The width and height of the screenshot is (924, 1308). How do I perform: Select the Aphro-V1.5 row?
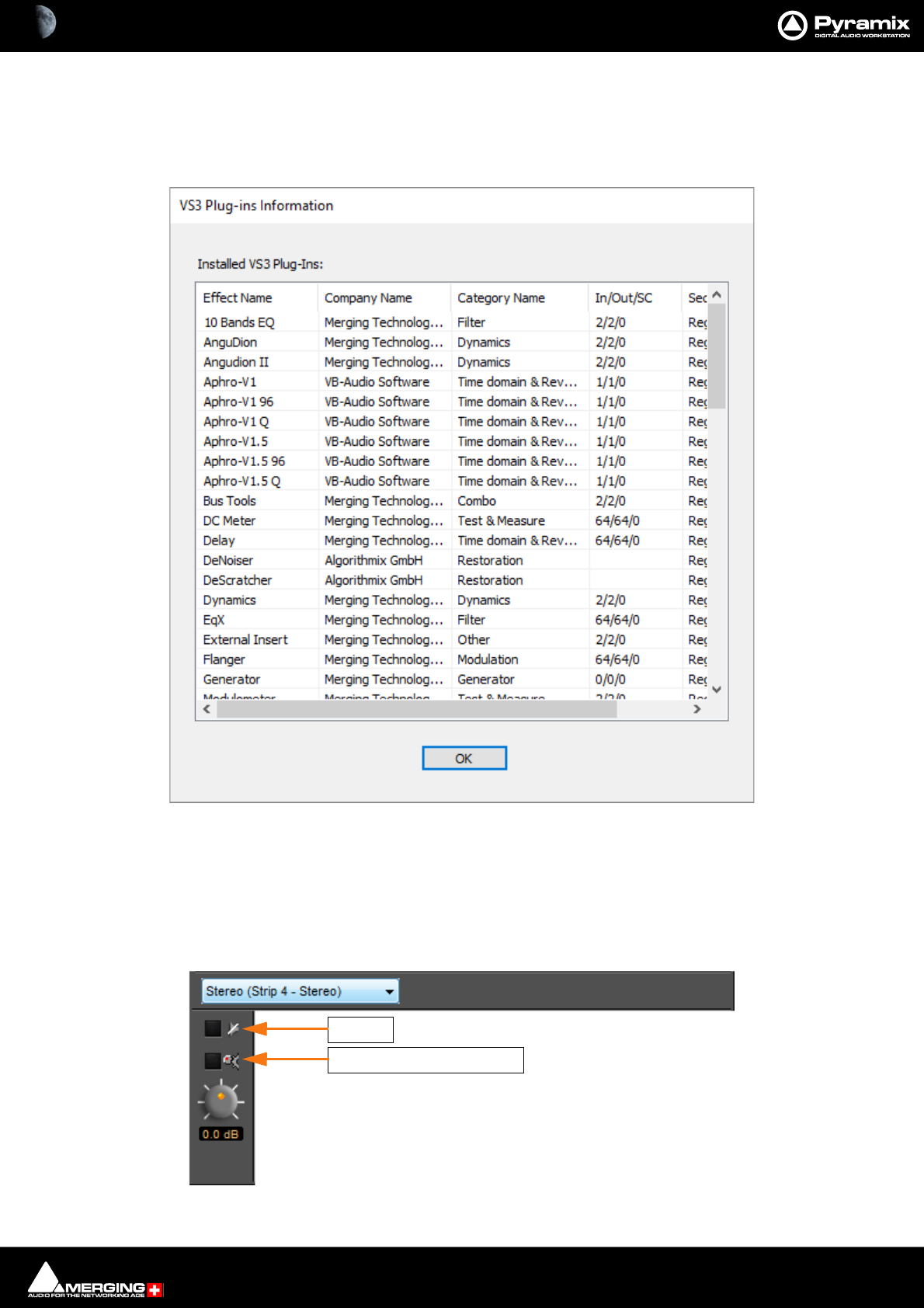coord(452,441)
